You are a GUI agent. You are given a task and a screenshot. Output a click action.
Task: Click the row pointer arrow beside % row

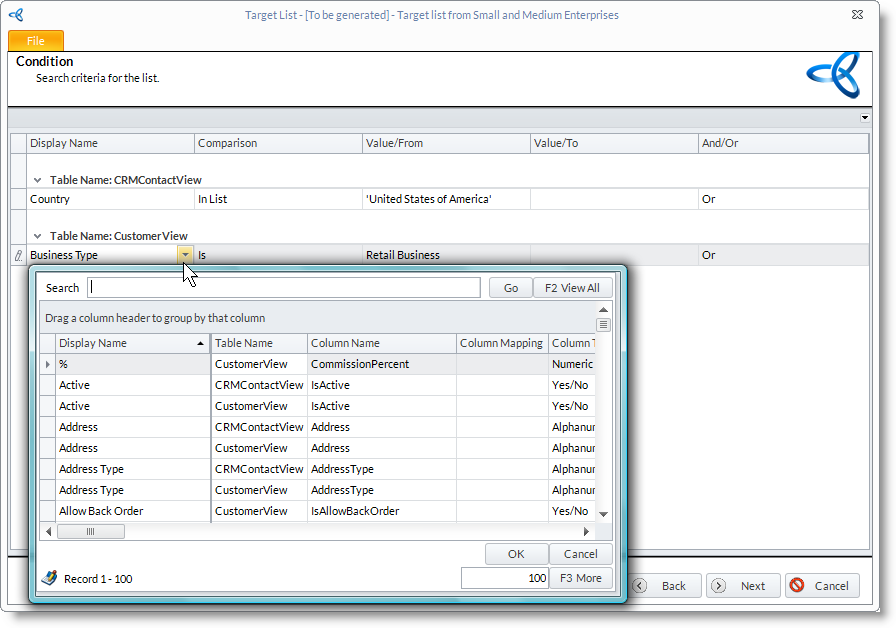[x=48, y=364]
